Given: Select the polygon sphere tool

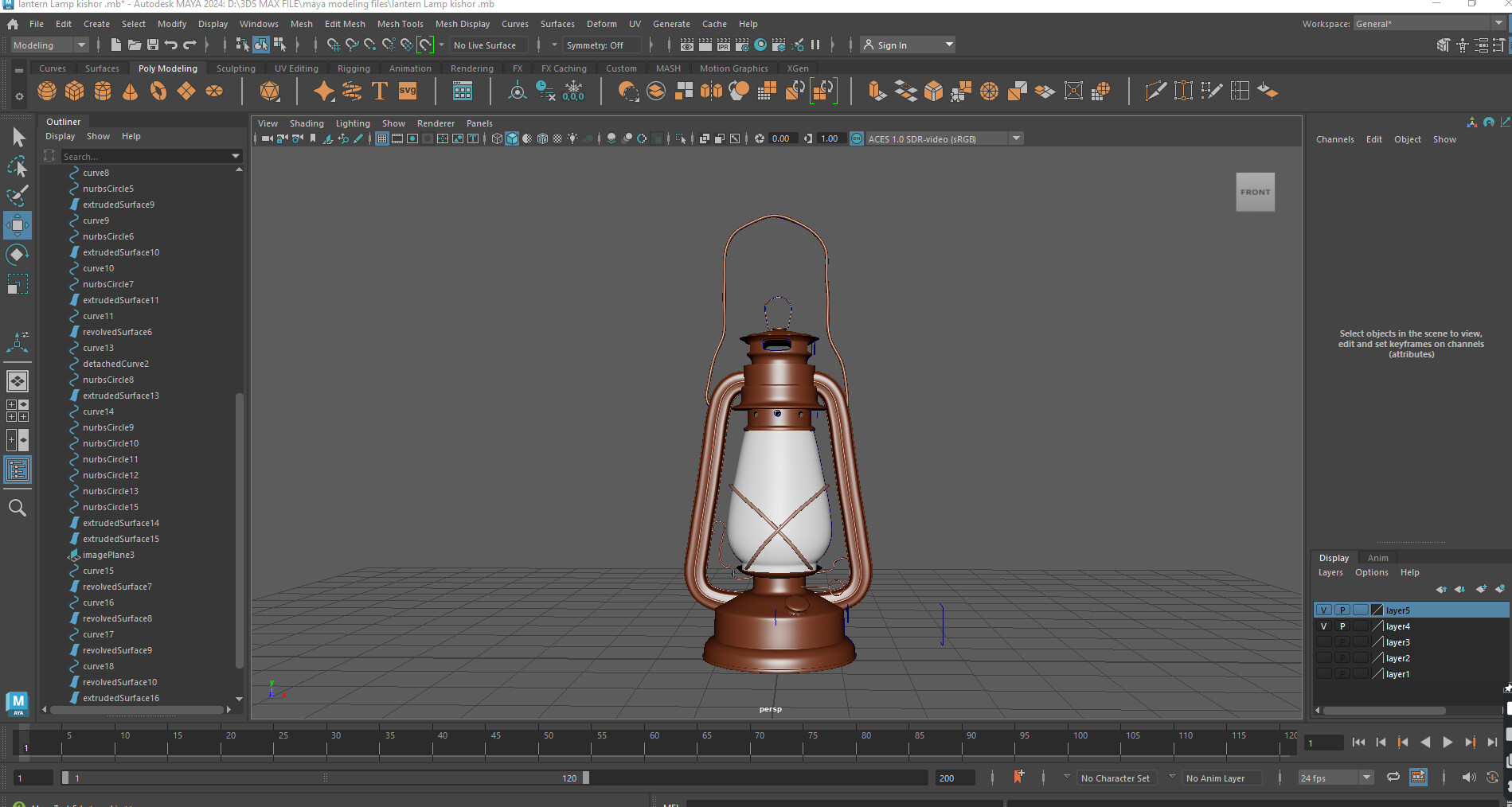Looking at the screenshot, I should 47,91.
